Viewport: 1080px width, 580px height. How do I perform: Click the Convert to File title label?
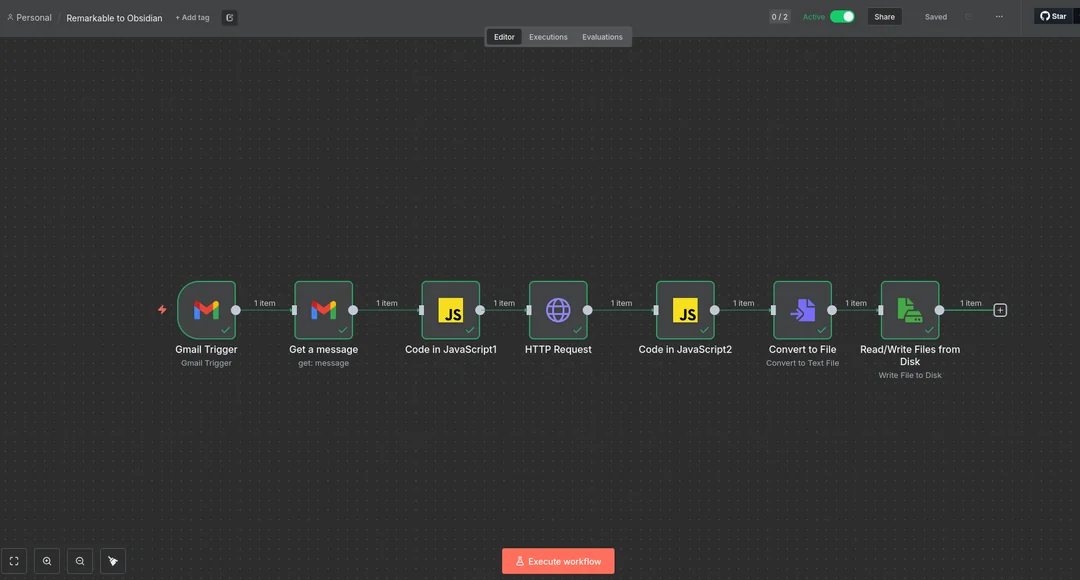click(802, 349)
